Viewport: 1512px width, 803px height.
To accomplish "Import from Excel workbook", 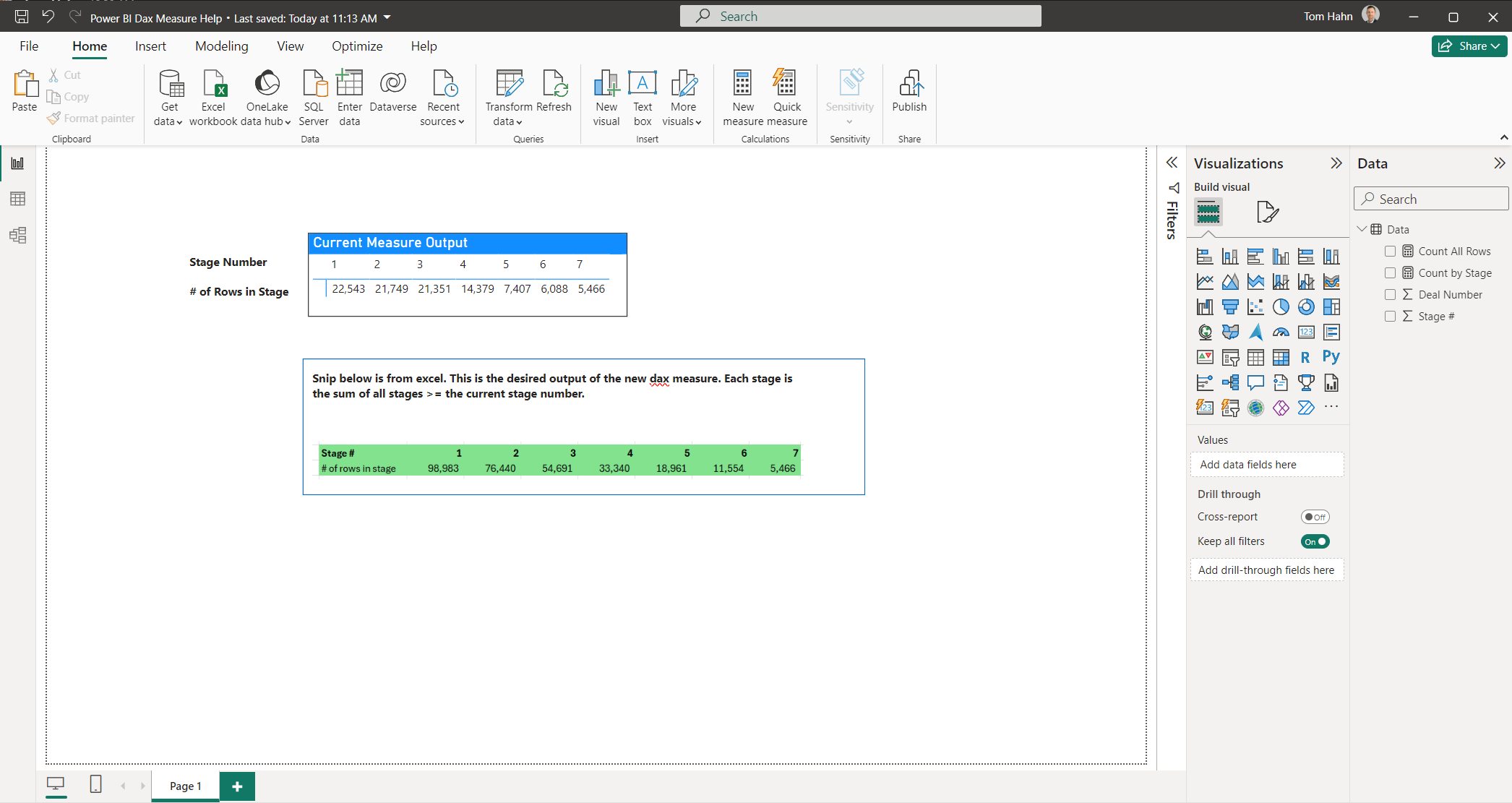I will click(x=213, y=98).
